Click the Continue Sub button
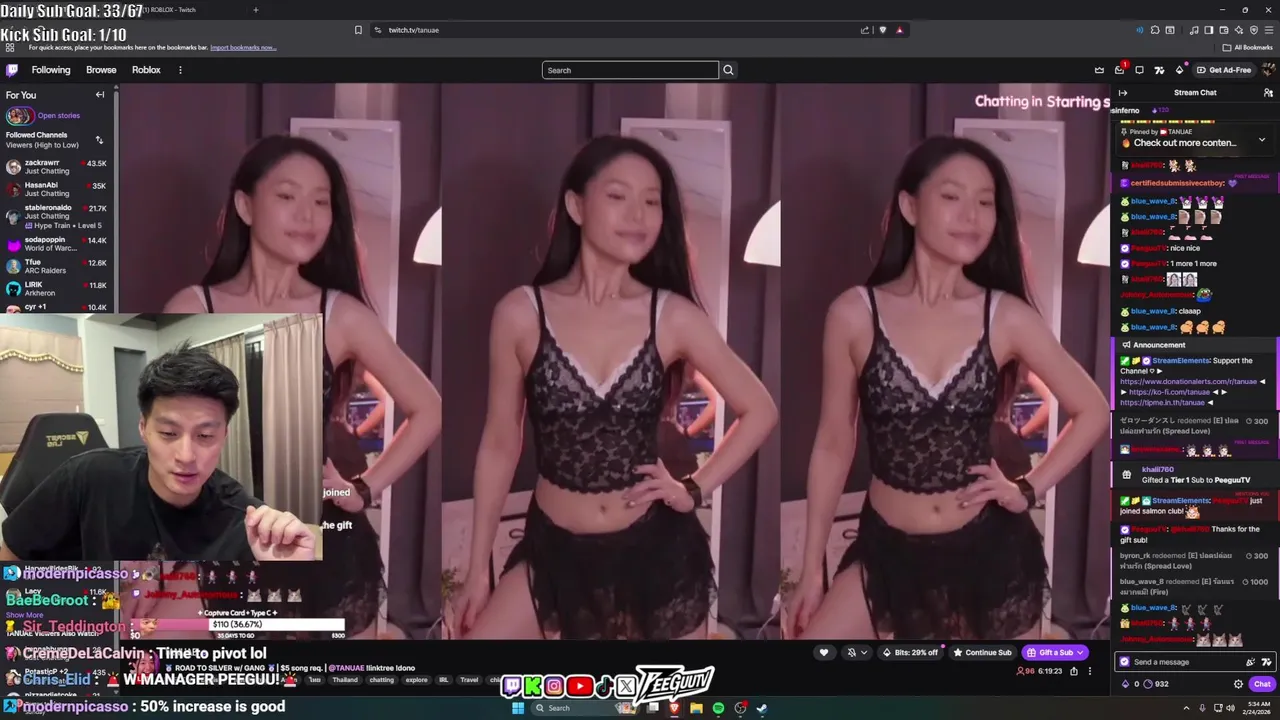Viewport: 1280px width, 720px height. 983,652
